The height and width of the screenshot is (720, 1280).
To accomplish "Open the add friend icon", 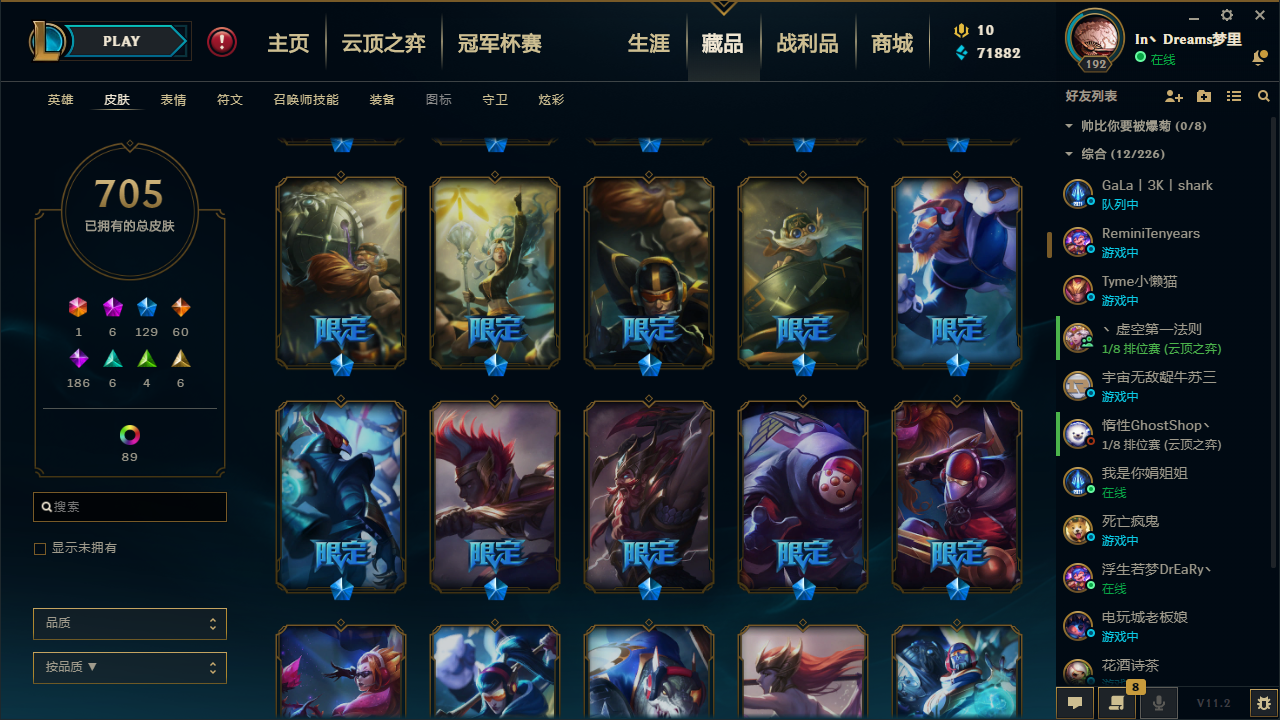I will pos(1174,96).
